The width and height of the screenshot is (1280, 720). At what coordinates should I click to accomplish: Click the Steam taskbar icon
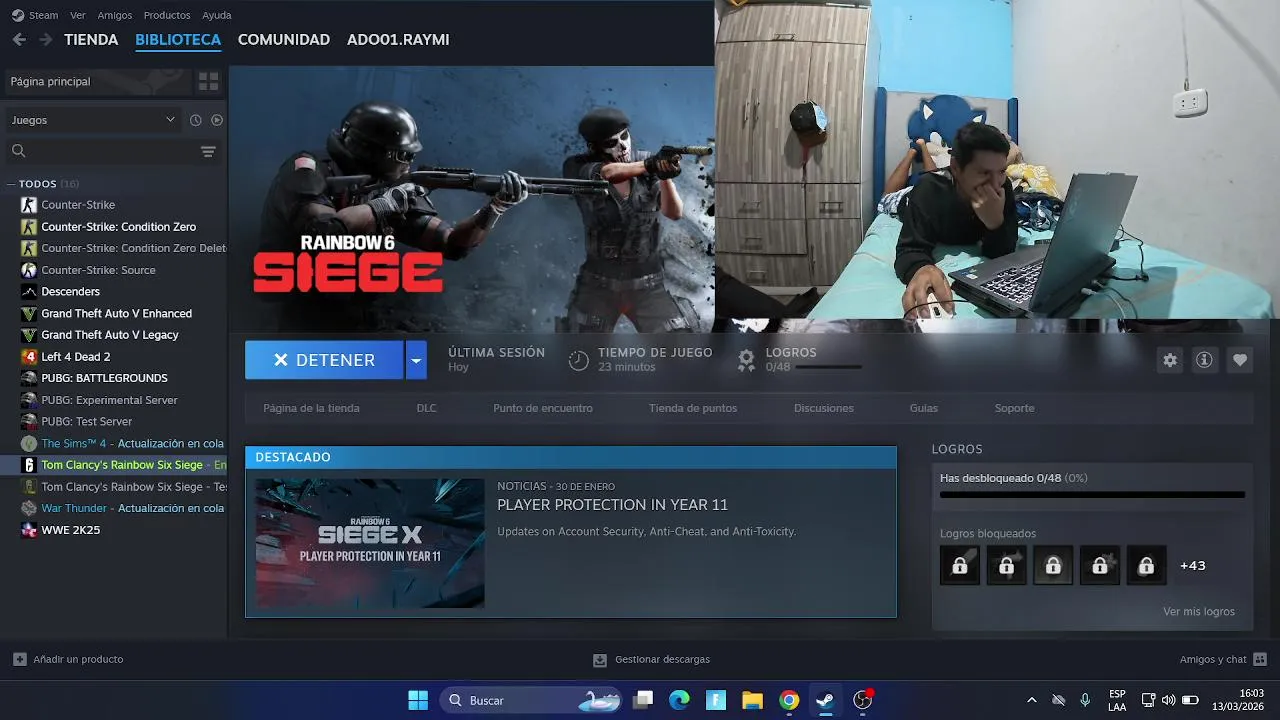point(825,700)
